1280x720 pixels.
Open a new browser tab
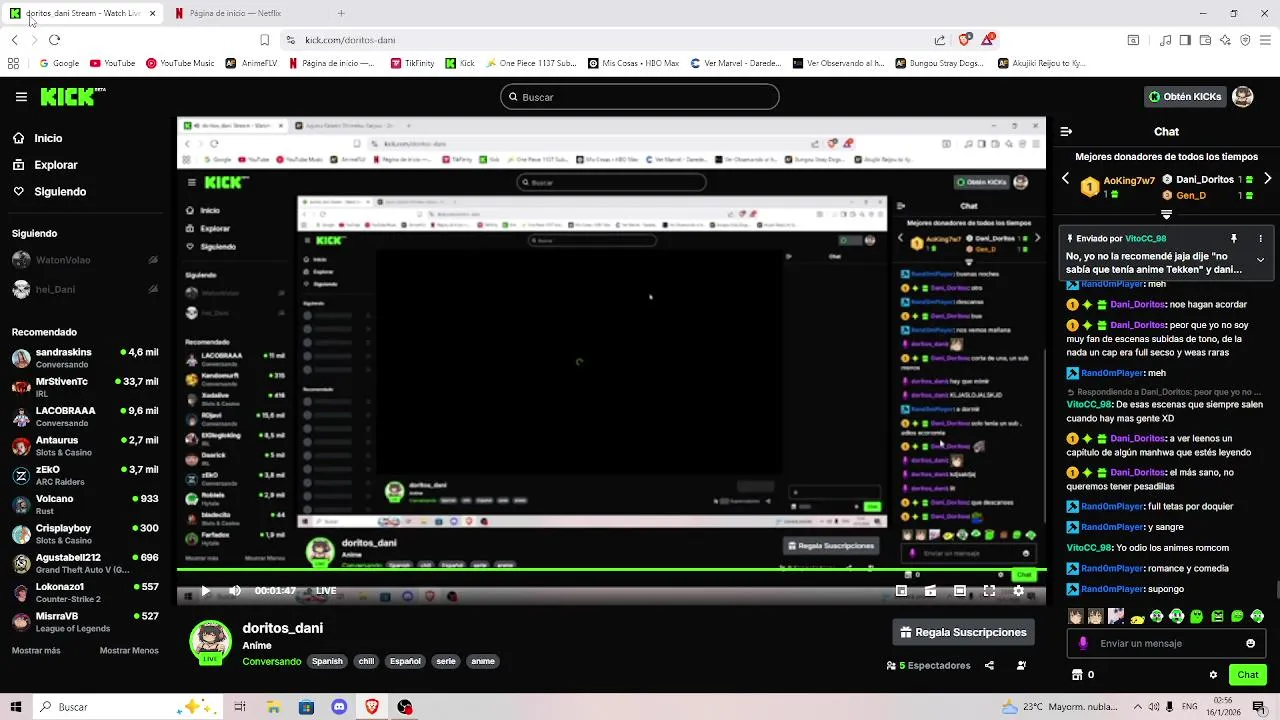pyautogui.click(x=341, y=13)
